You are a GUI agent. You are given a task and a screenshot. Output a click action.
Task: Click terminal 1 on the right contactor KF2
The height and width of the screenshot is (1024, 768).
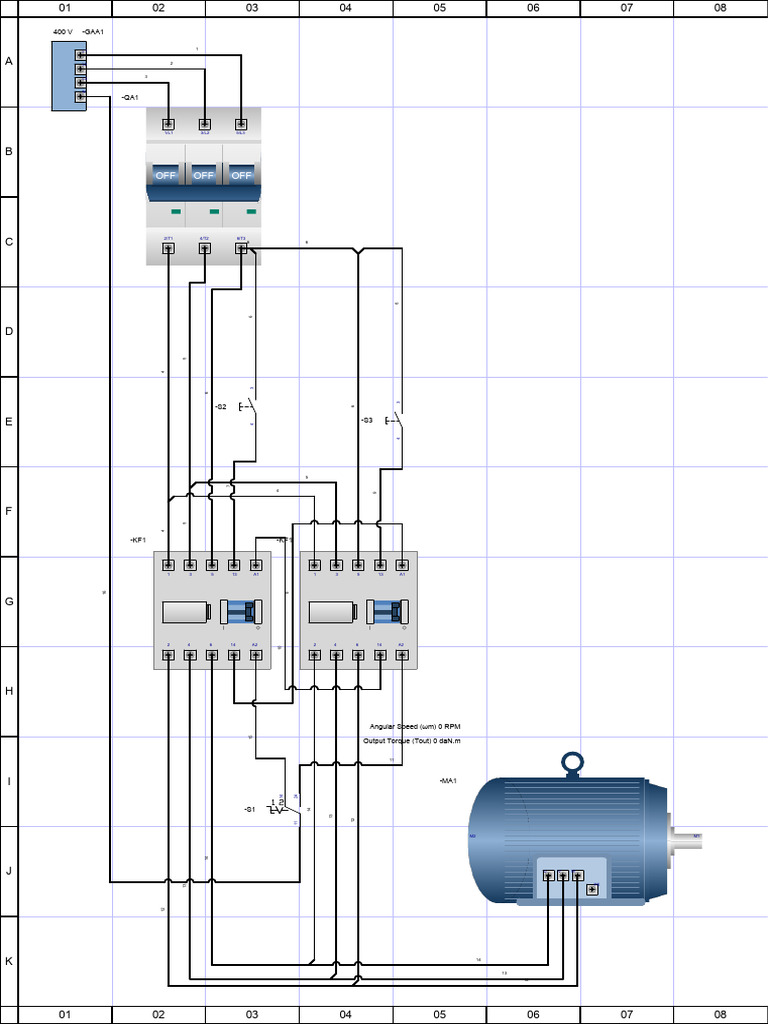315,565
